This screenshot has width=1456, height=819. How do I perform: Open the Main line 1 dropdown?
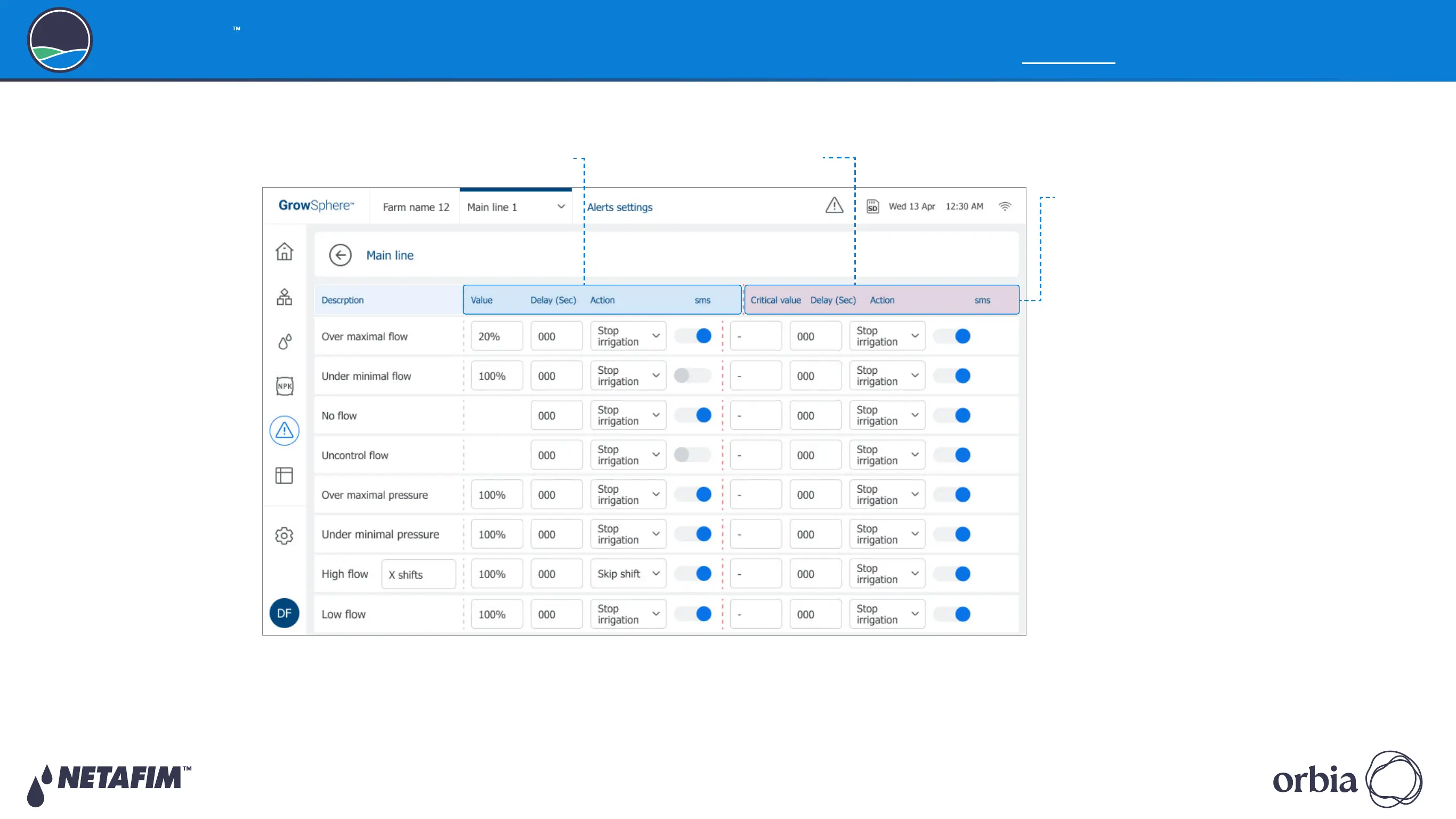pyautogui.click(x=515, y=207)
